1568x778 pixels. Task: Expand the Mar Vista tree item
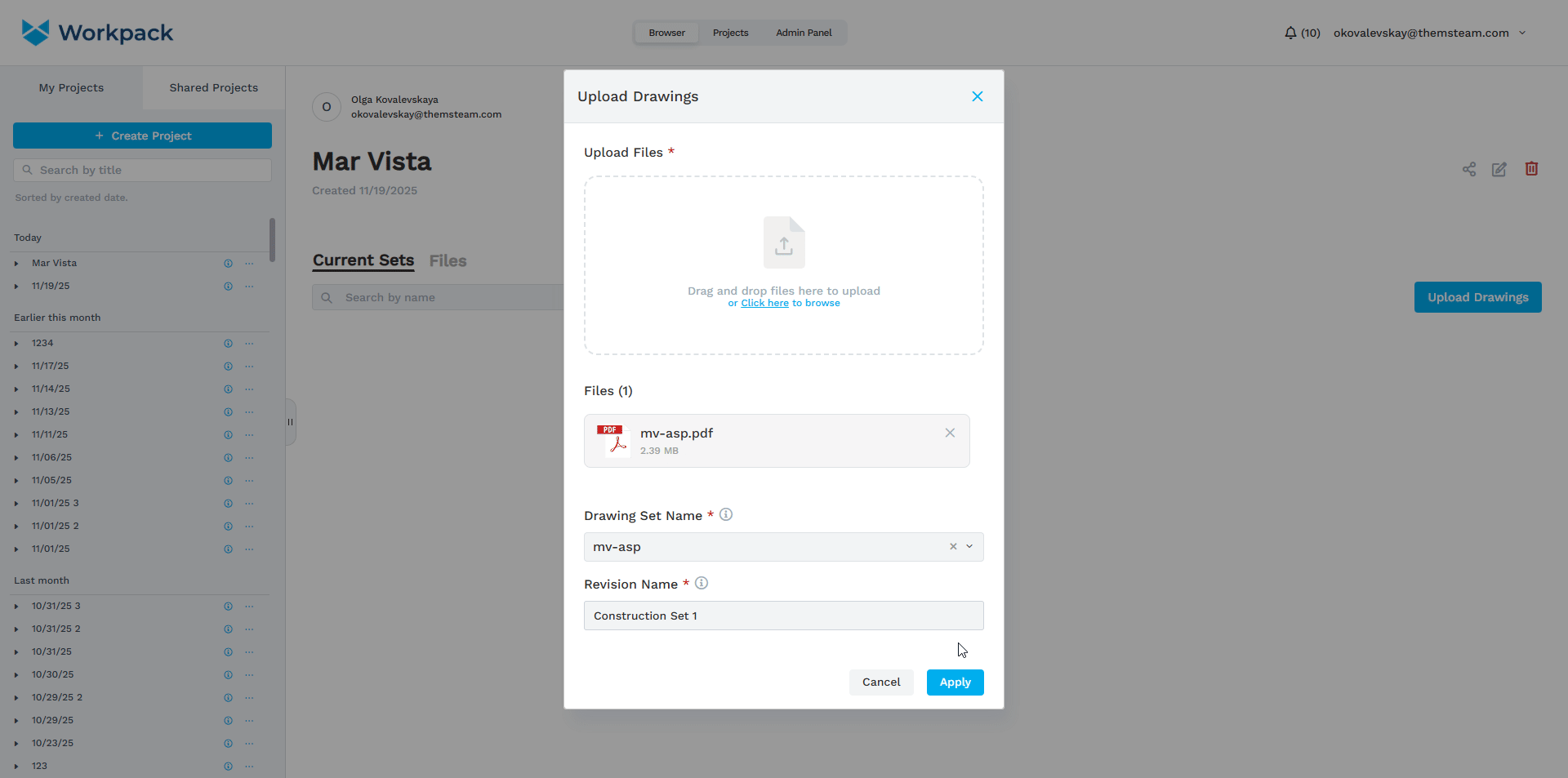pos(16,264)
